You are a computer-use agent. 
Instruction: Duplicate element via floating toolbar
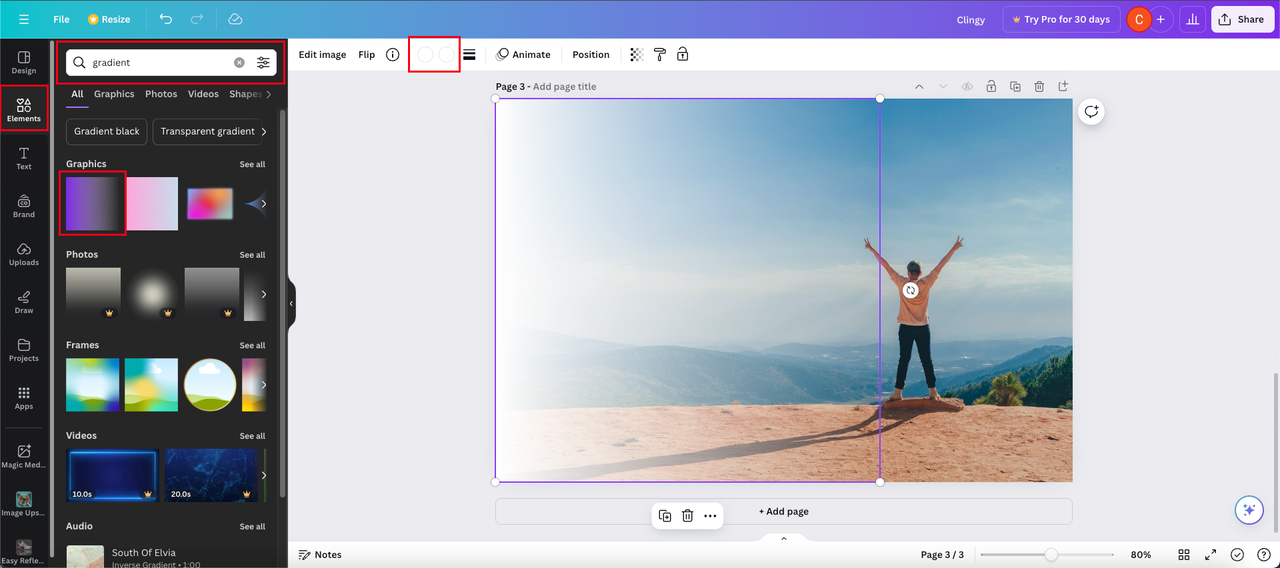[x=665, y=516]
